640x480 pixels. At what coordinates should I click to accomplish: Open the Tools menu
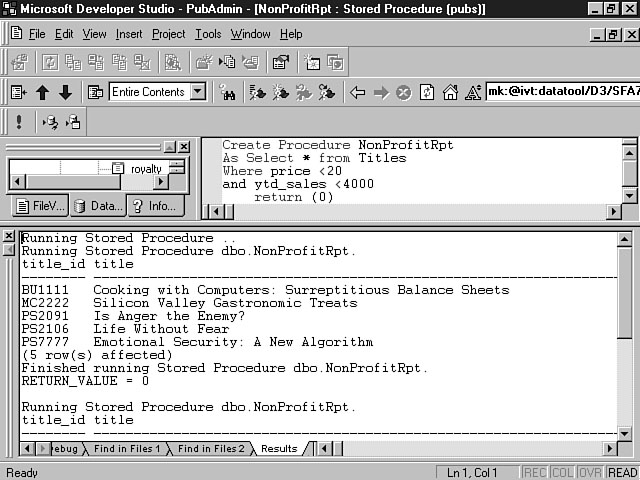click(x=208, y=34)
